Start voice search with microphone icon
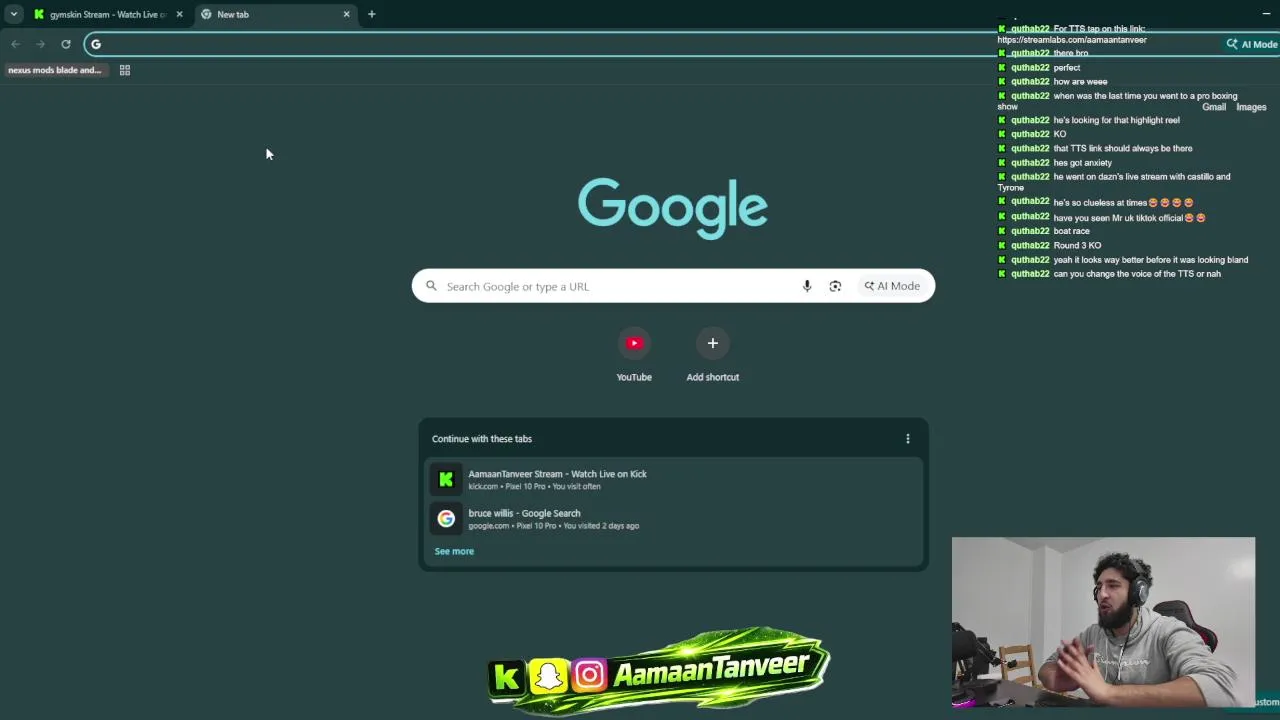Screen dimensions: 1280x720 807,286
